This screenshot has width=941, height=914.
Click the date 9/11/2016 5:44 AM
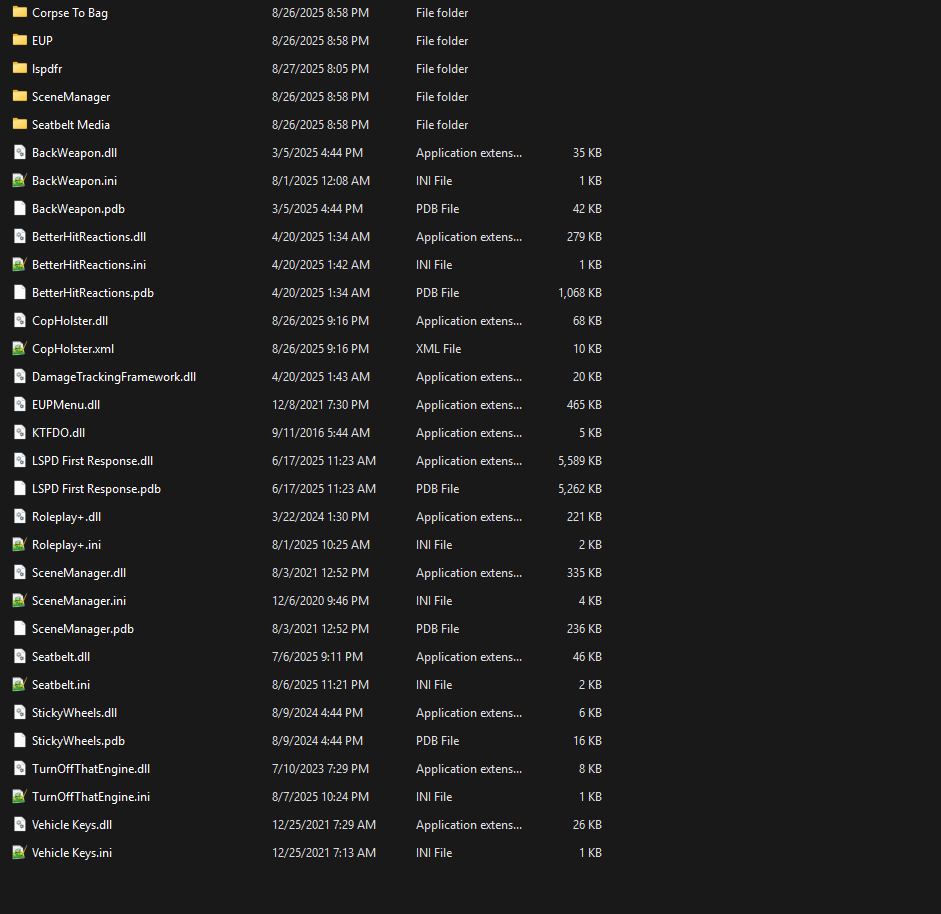click(320, 433)
